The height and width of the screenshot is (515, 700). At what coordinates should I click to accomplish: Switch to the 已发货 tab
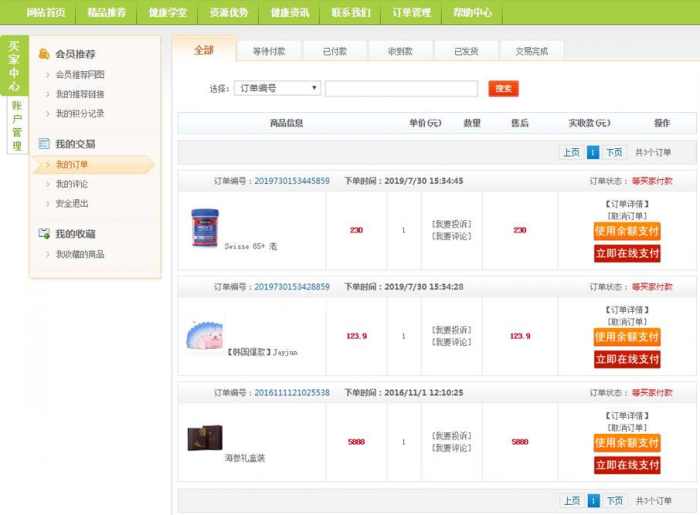point(465,51)
